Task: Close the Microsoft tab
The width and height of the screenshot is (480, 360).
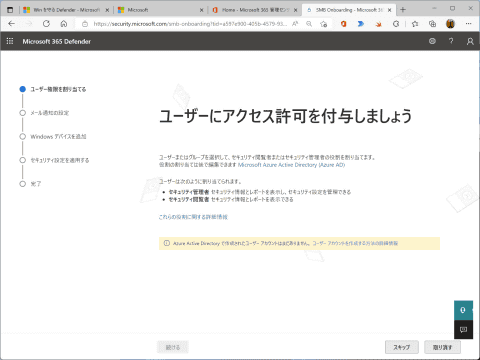Action: pos(201,10)
